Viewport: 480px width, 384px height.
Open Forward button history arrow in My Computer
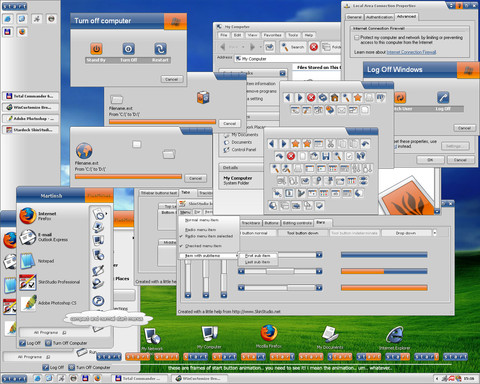click(x=260, y=47)
